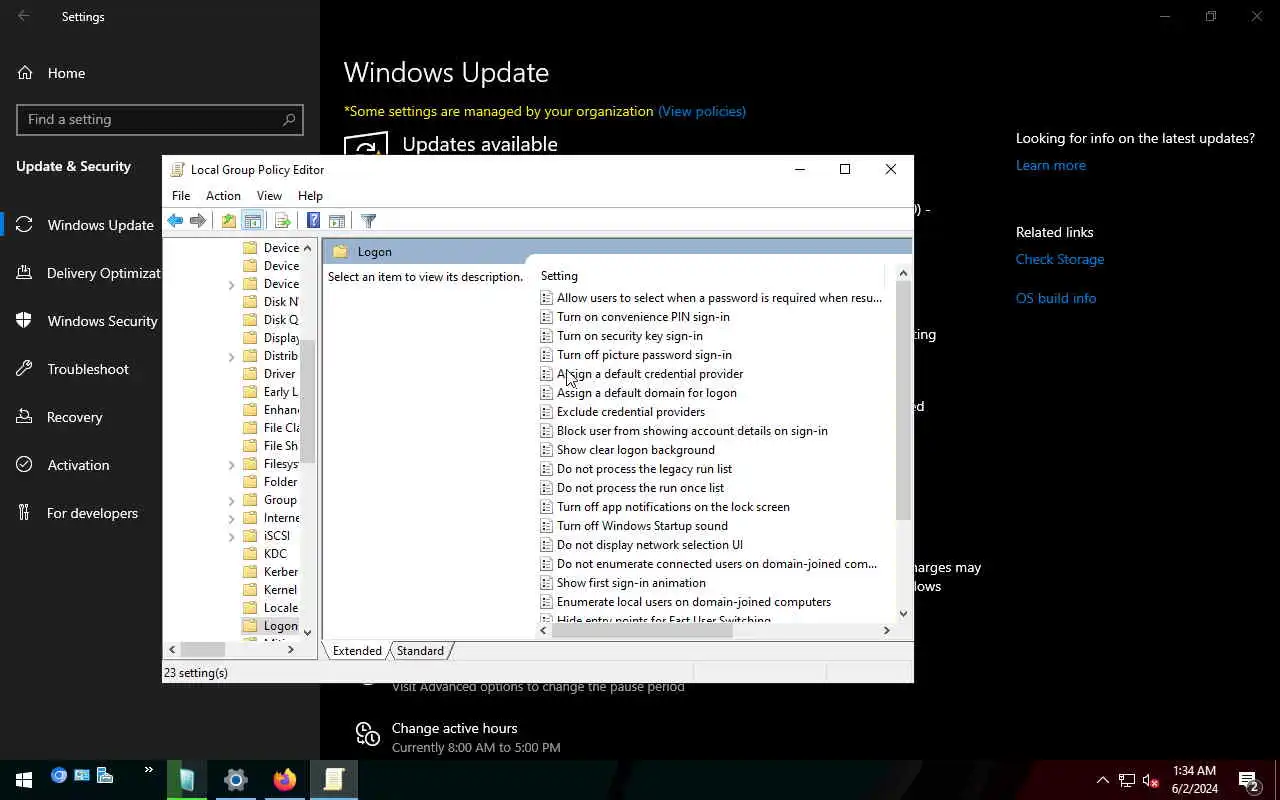Open Firefox from the taskbar
This screenshot has width=1280, height=800.
pyautogui.click(x=285, y=779)
